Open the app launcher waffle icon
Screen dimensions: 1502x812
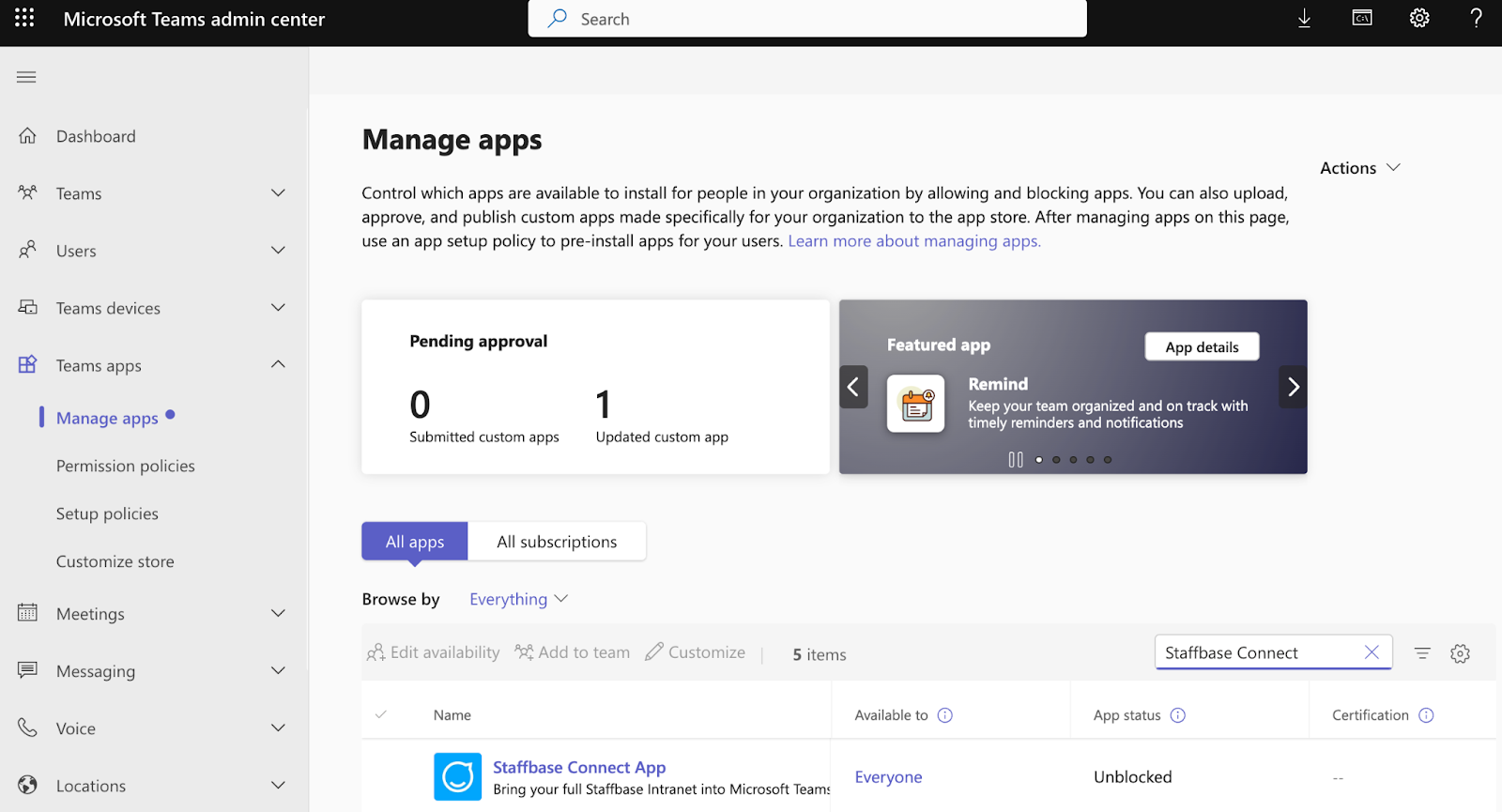pos(24,18)
